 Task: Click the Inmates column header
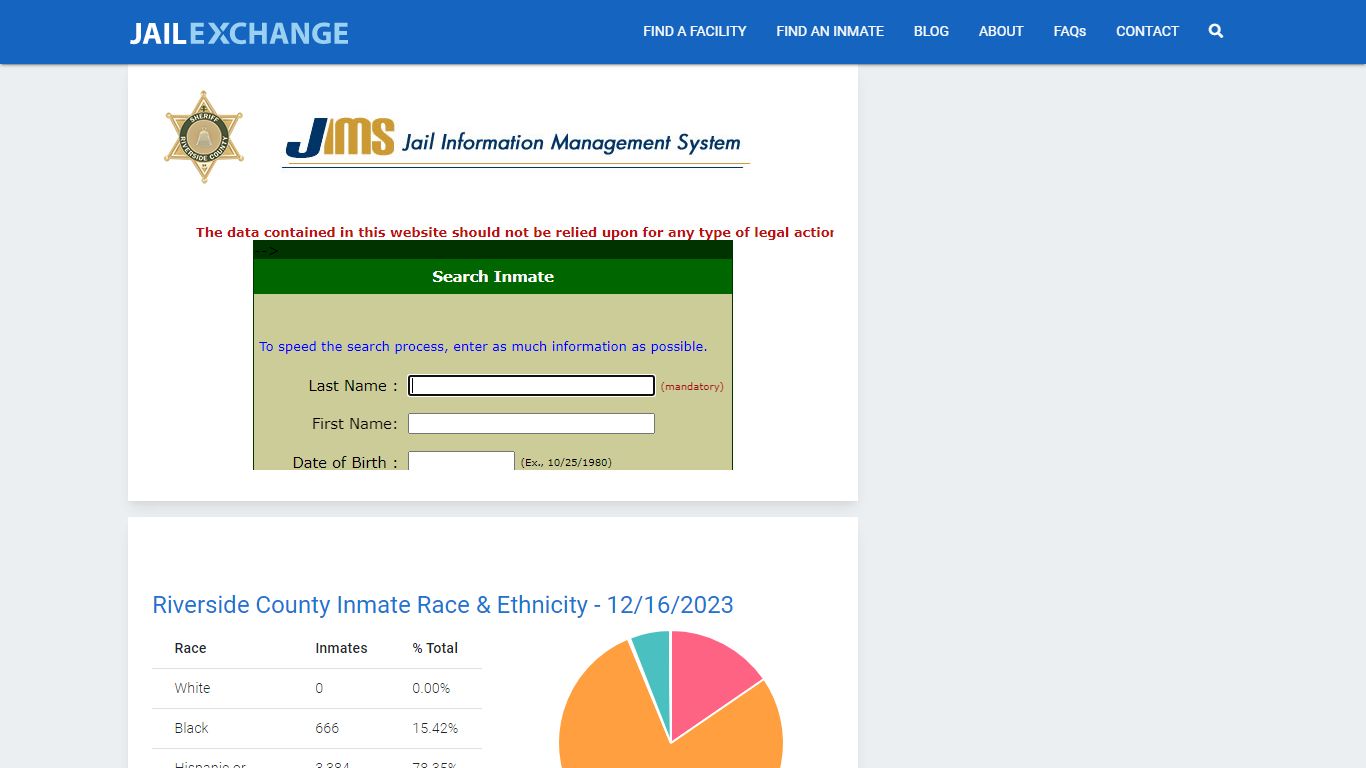pyautogui.click(x=341, y=648)
